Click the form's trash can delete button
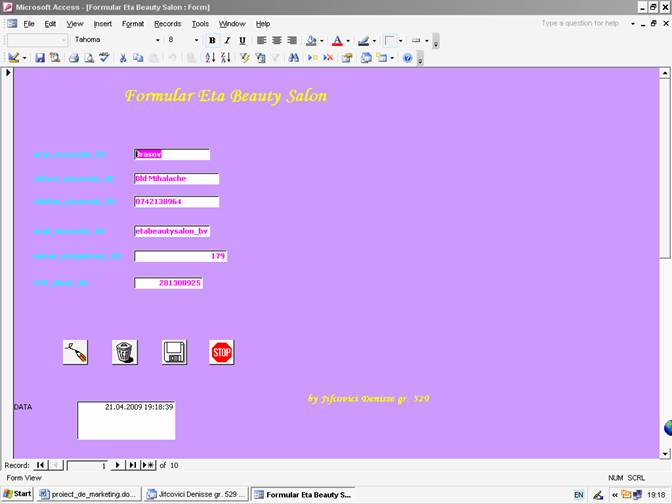Viewport: 672px width, 504px height. [125, 352]
